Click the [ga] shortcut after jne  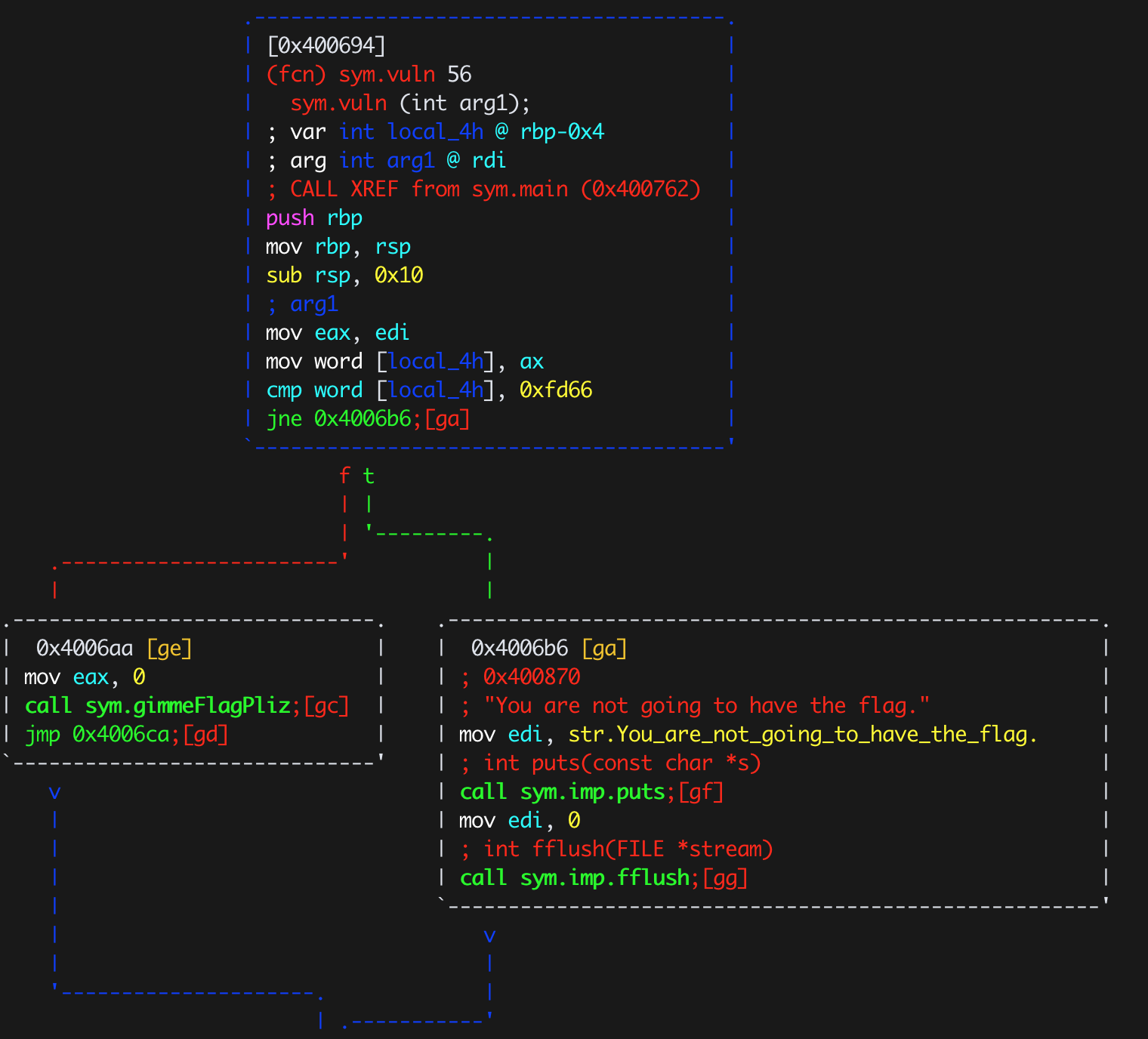pos(447,418)
